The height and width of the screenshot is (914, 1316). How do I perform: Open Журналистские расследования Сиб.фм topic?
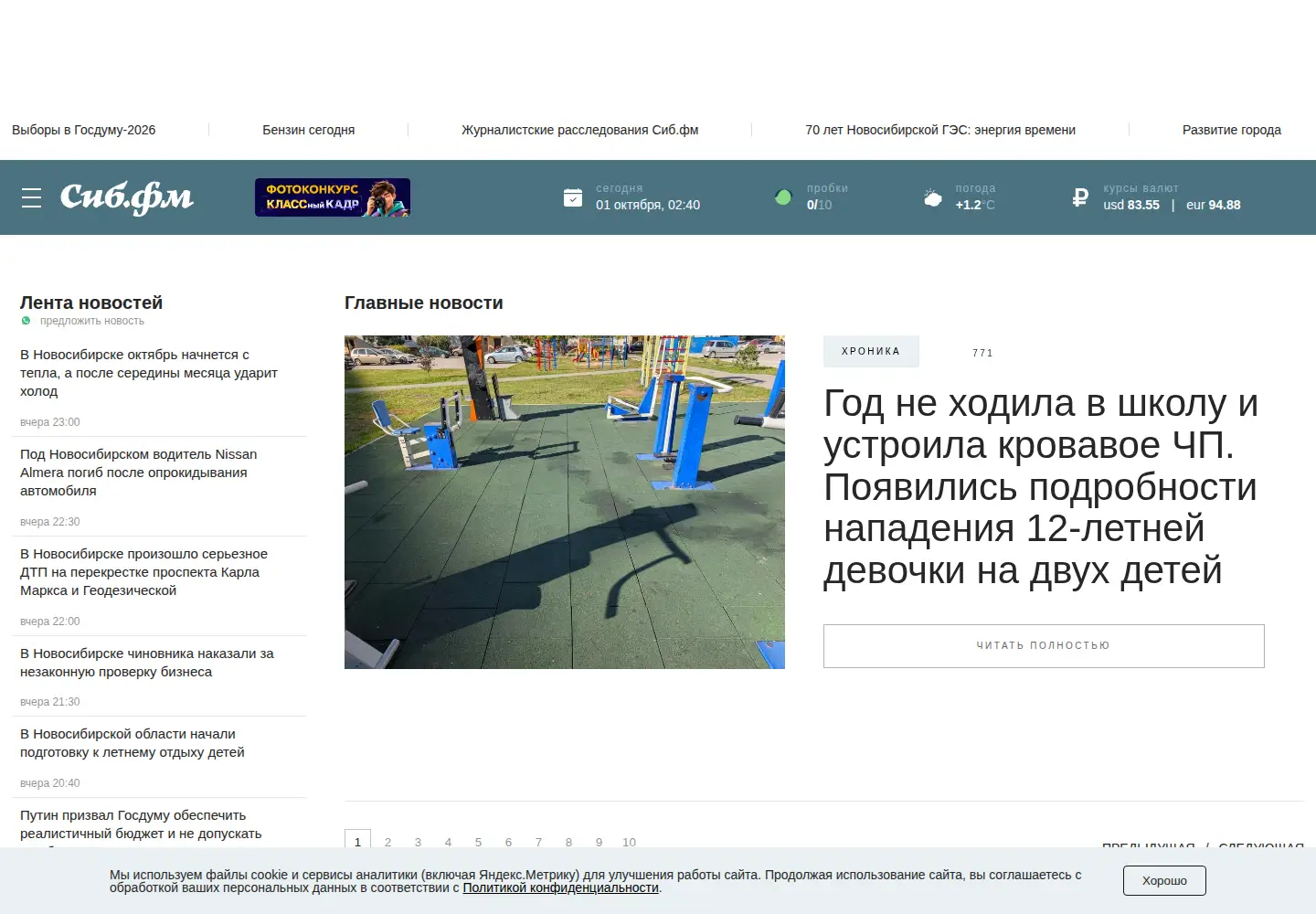tap(580, 130)
